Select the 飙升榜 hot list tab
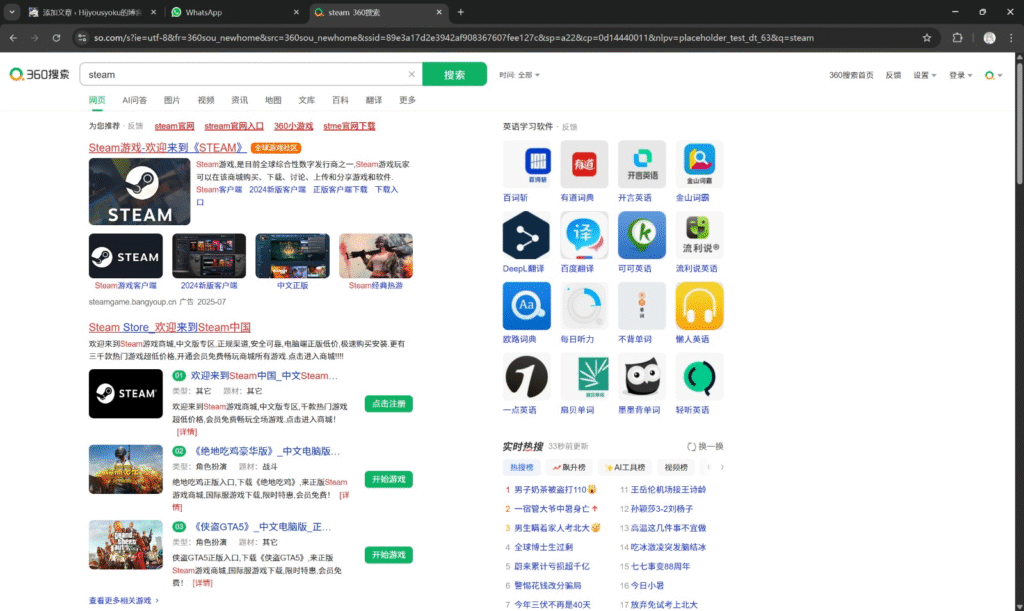 click(569, 467)
